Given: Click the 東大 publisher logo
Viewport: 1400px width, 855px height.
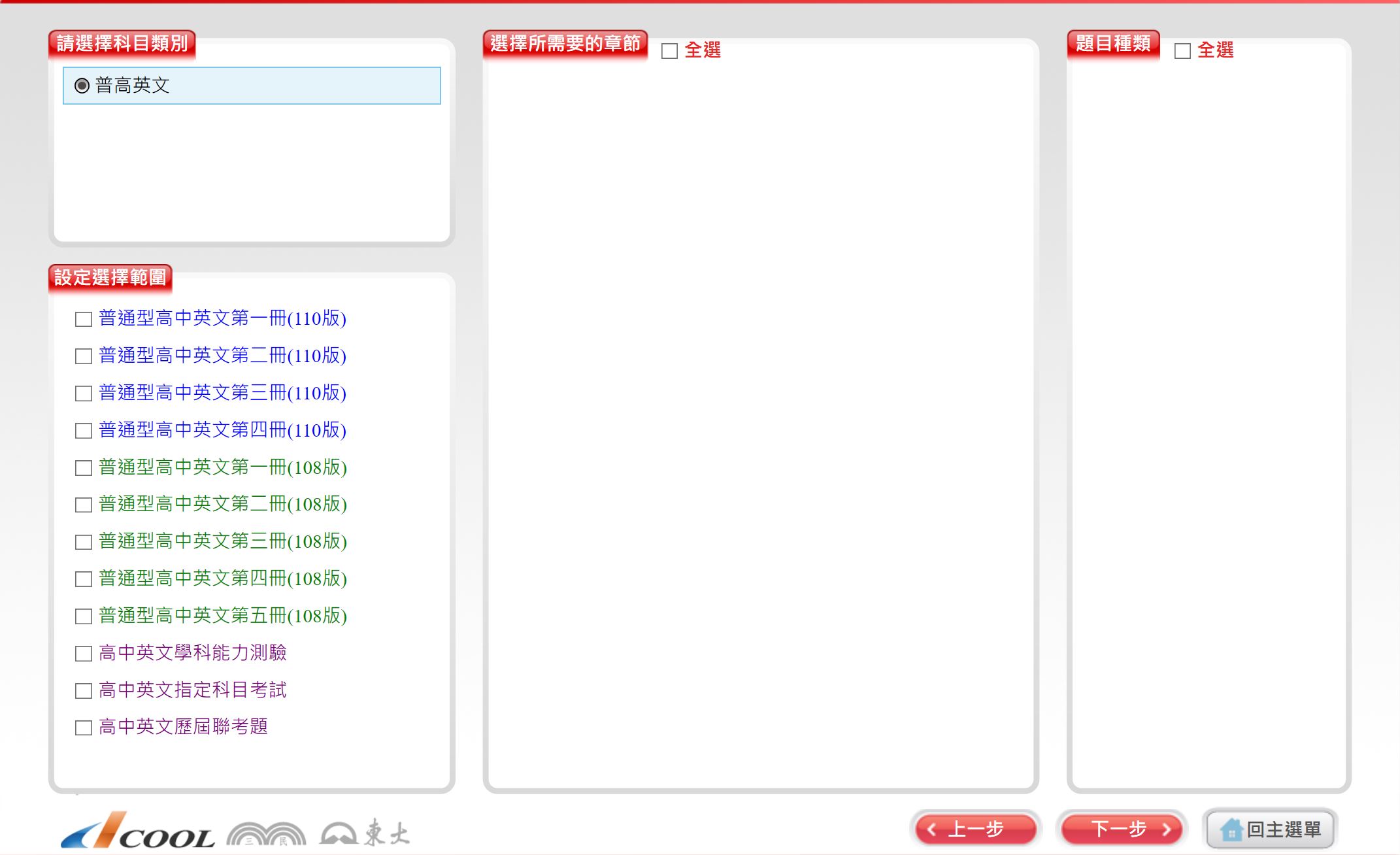Looking at the screenshot, I should pyautogui.click(x=365, y=833).
